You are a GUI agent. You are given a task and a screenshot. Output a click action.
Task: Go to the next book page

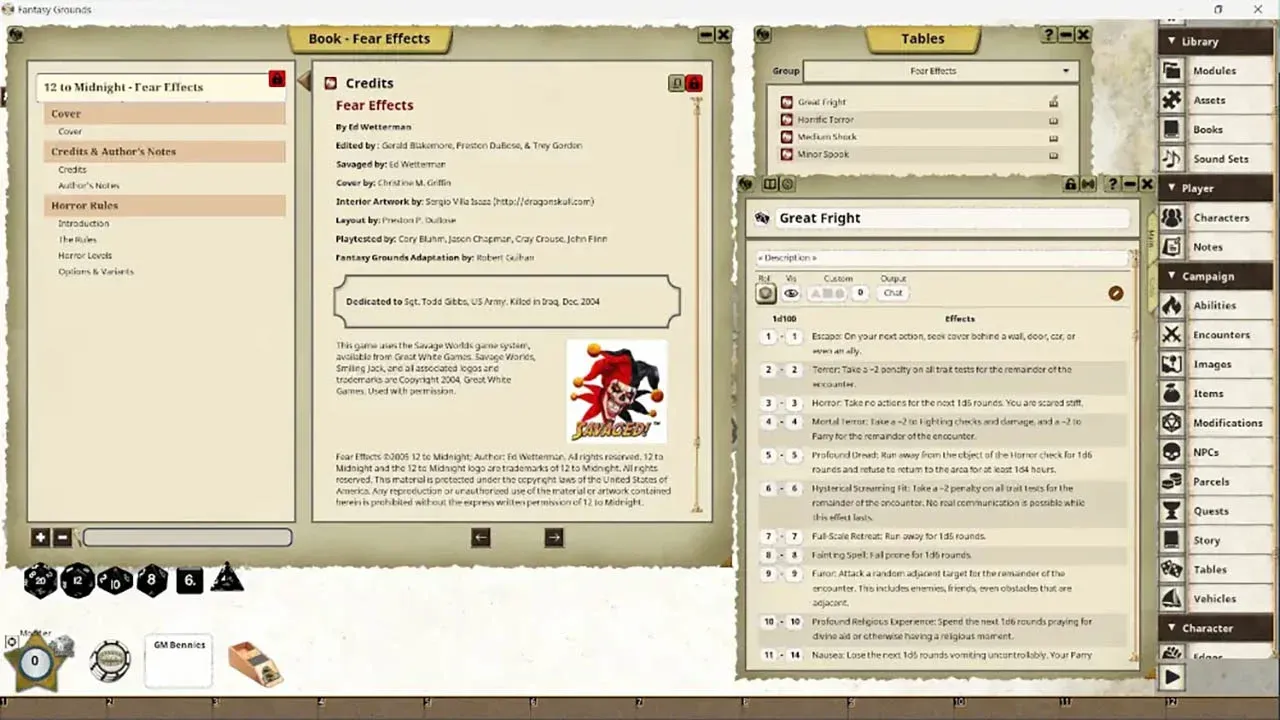pyautogui.click(x=554, y=537)
